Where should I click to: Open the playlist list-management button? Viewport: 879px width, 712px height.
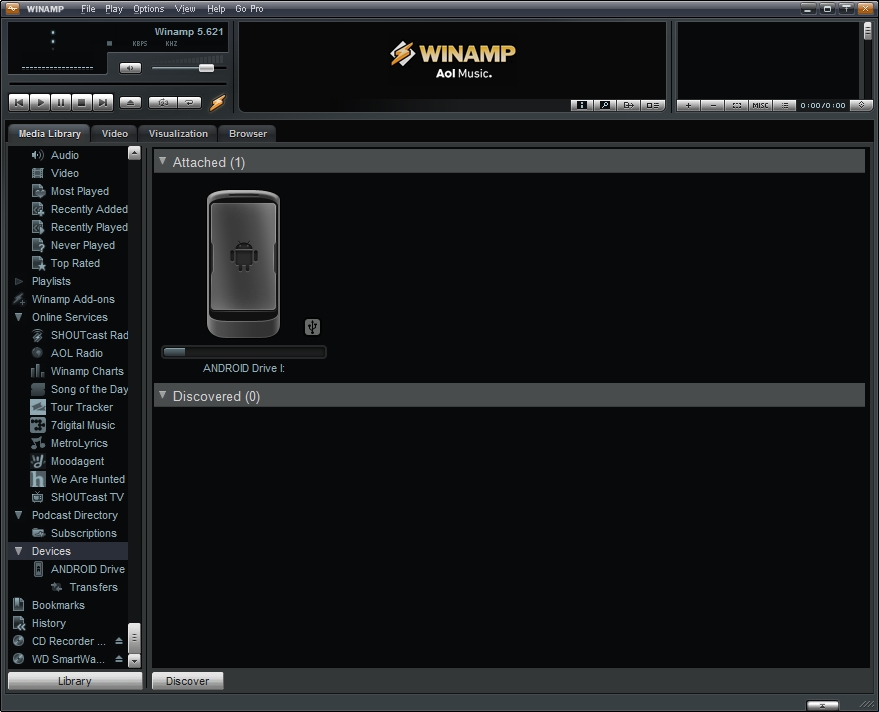point(784,105)
